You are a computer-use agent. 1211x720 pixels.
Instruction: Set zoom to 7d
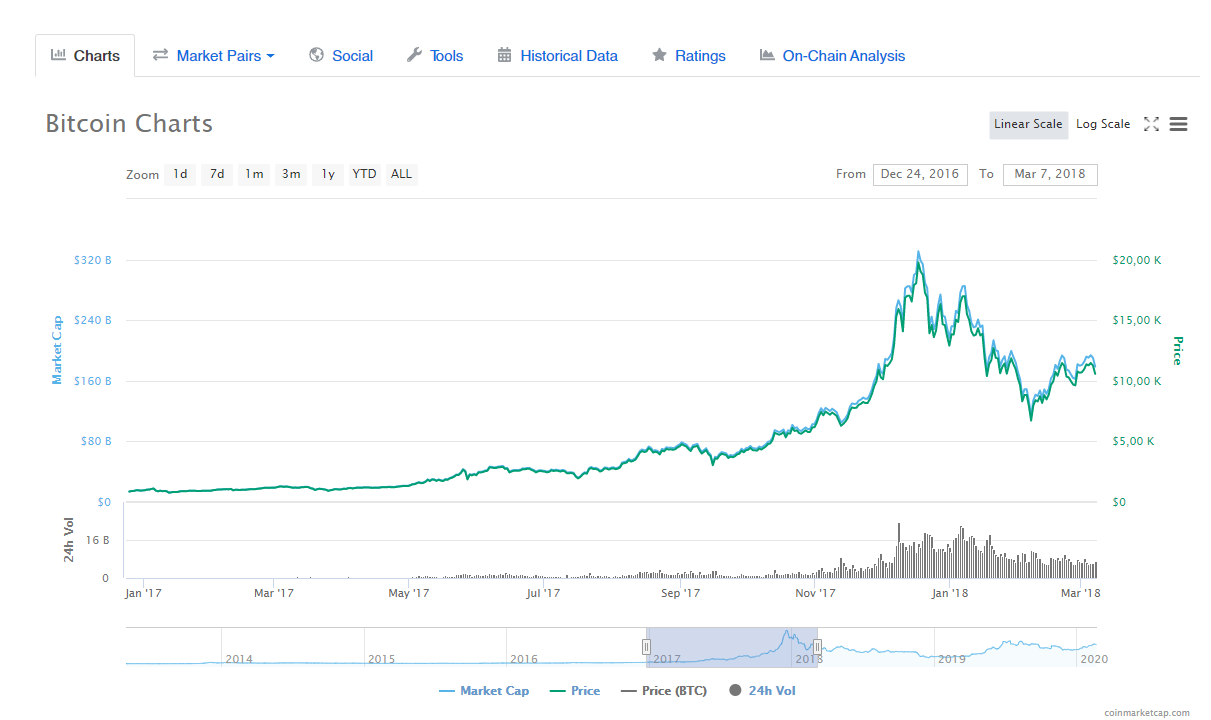tap(217, 174)
